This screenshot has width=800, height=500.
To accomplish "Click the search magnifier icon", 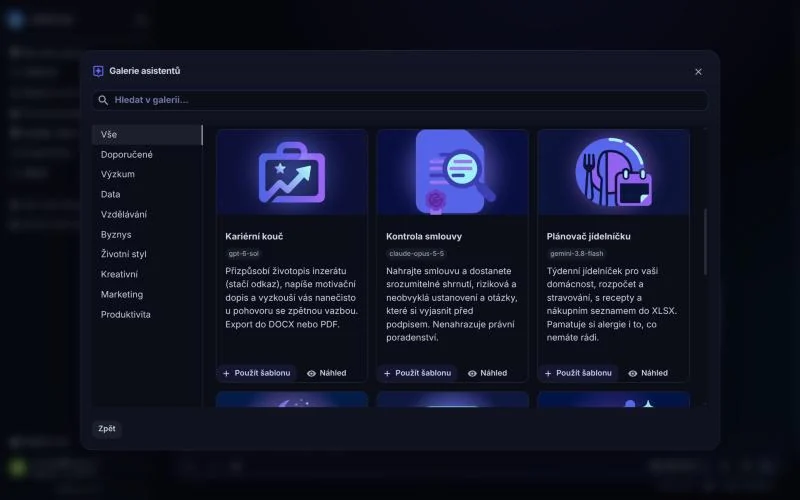I will pos(103,100).
